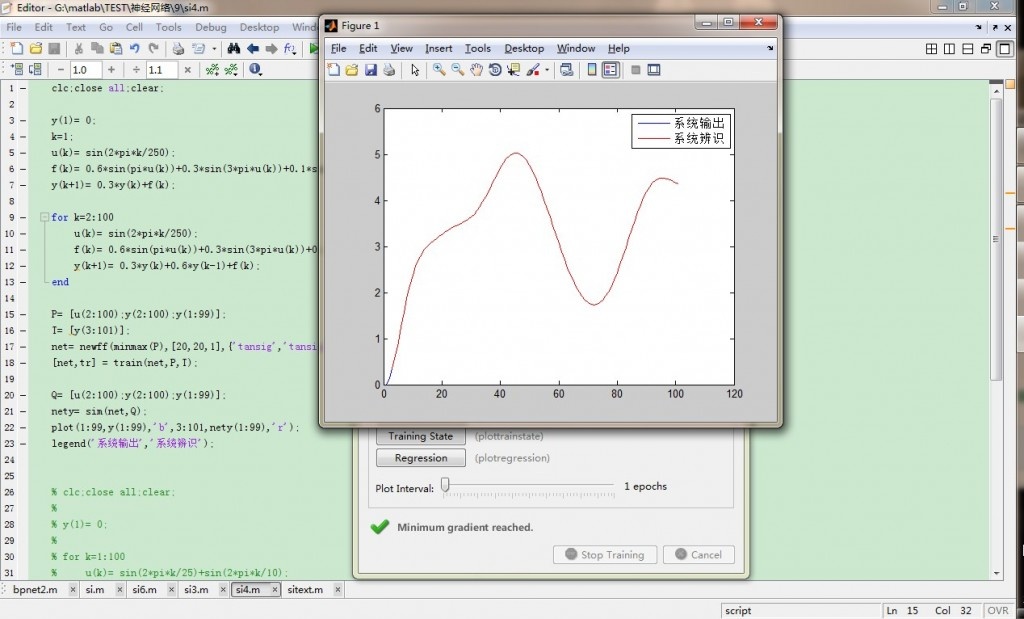Print the script from Editor toolbar
The height and width of the screenshot is (619, 1024).
(x=178, y=48)
